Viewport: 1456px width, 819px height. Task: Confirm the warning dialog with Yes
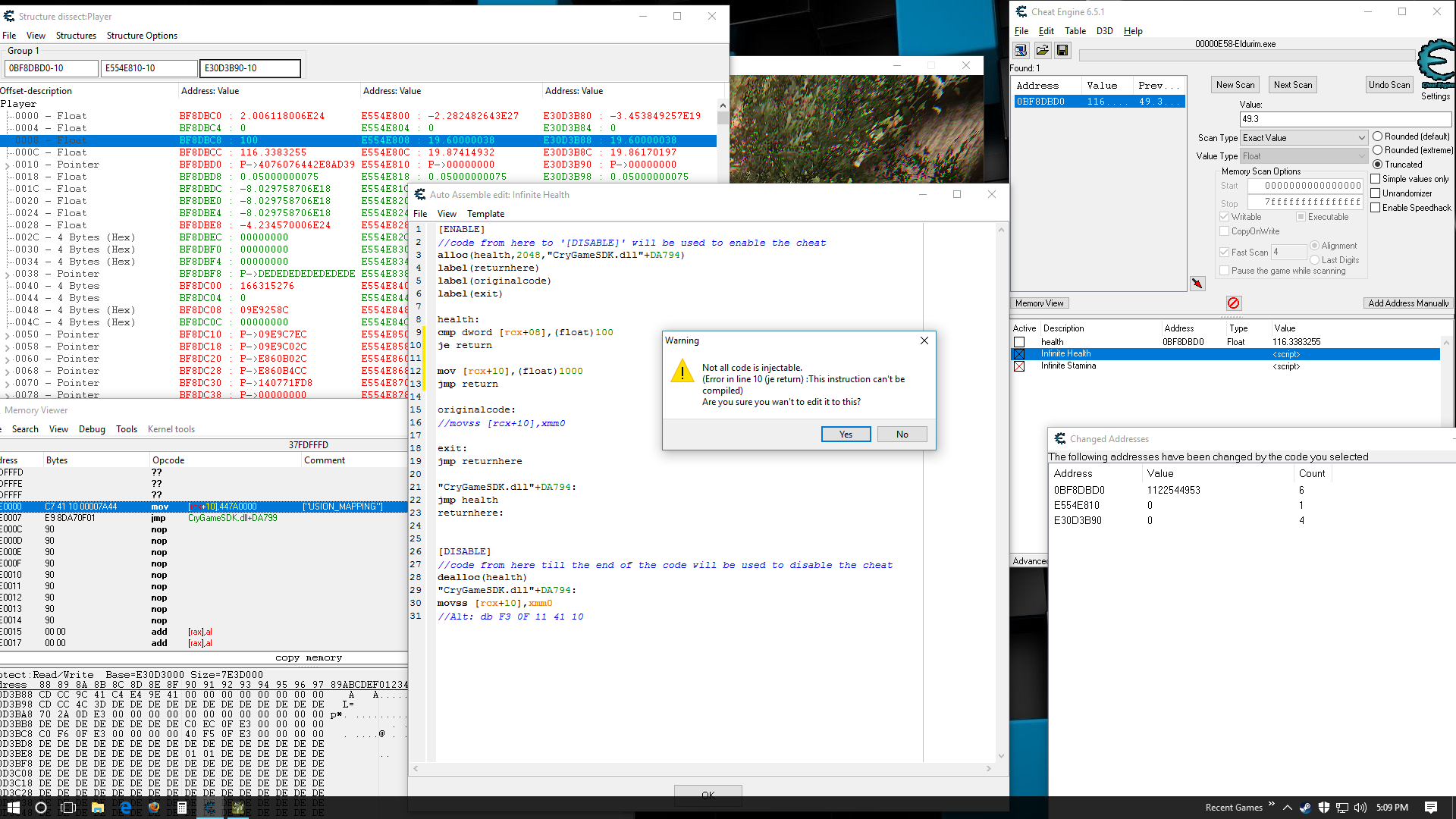pyautogui.click(x=846, y=434)
